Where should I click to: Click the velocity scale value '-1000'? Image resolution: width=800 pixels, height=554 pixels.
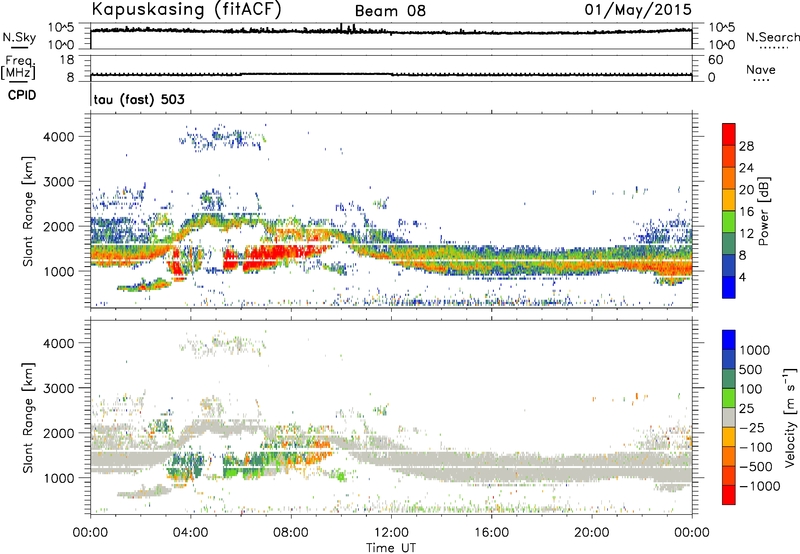(x=760, y=486)
